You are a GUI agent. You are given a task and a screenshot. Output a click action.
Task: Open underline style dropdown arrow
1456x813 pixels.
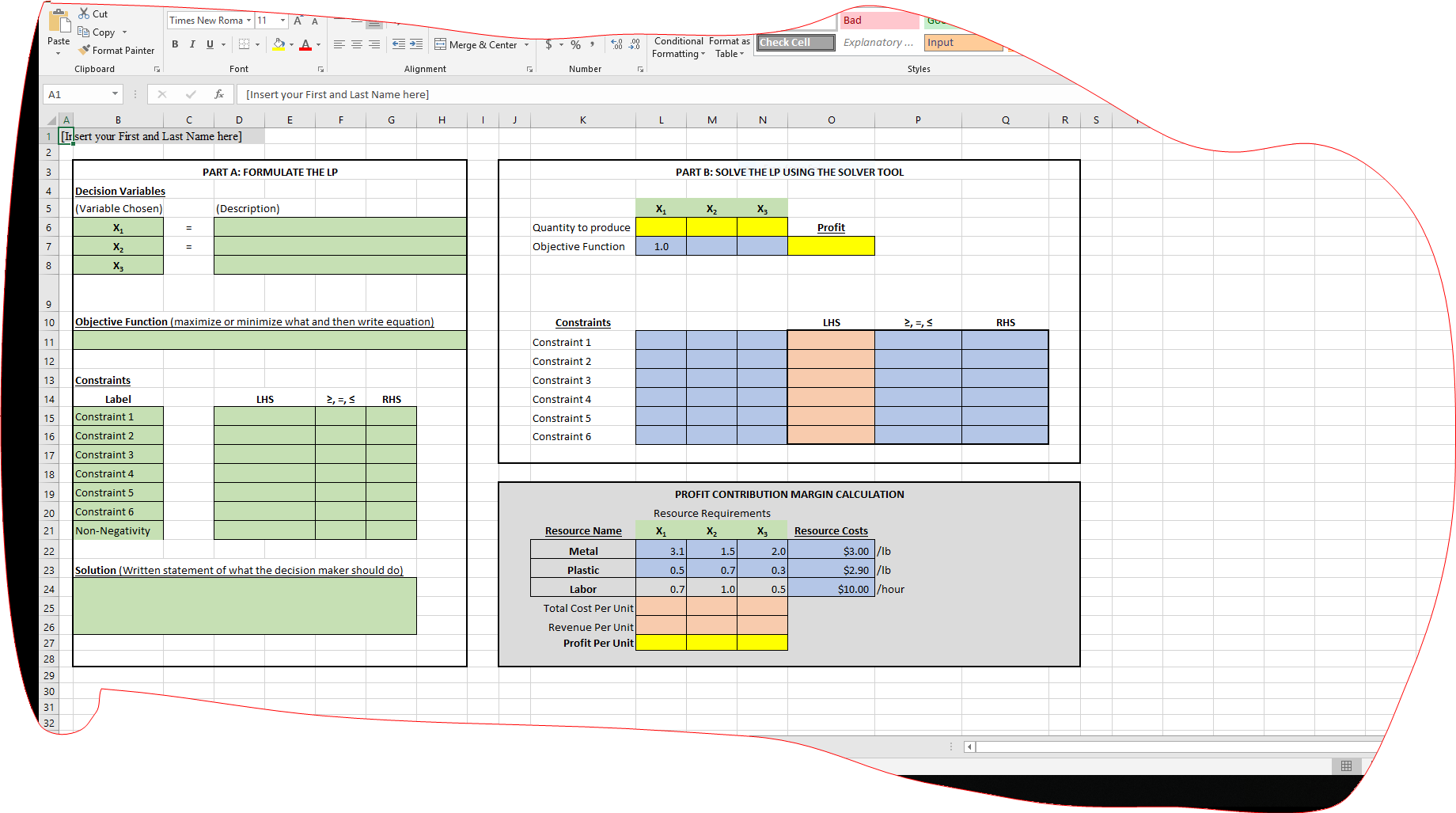(x=224, y=44)
